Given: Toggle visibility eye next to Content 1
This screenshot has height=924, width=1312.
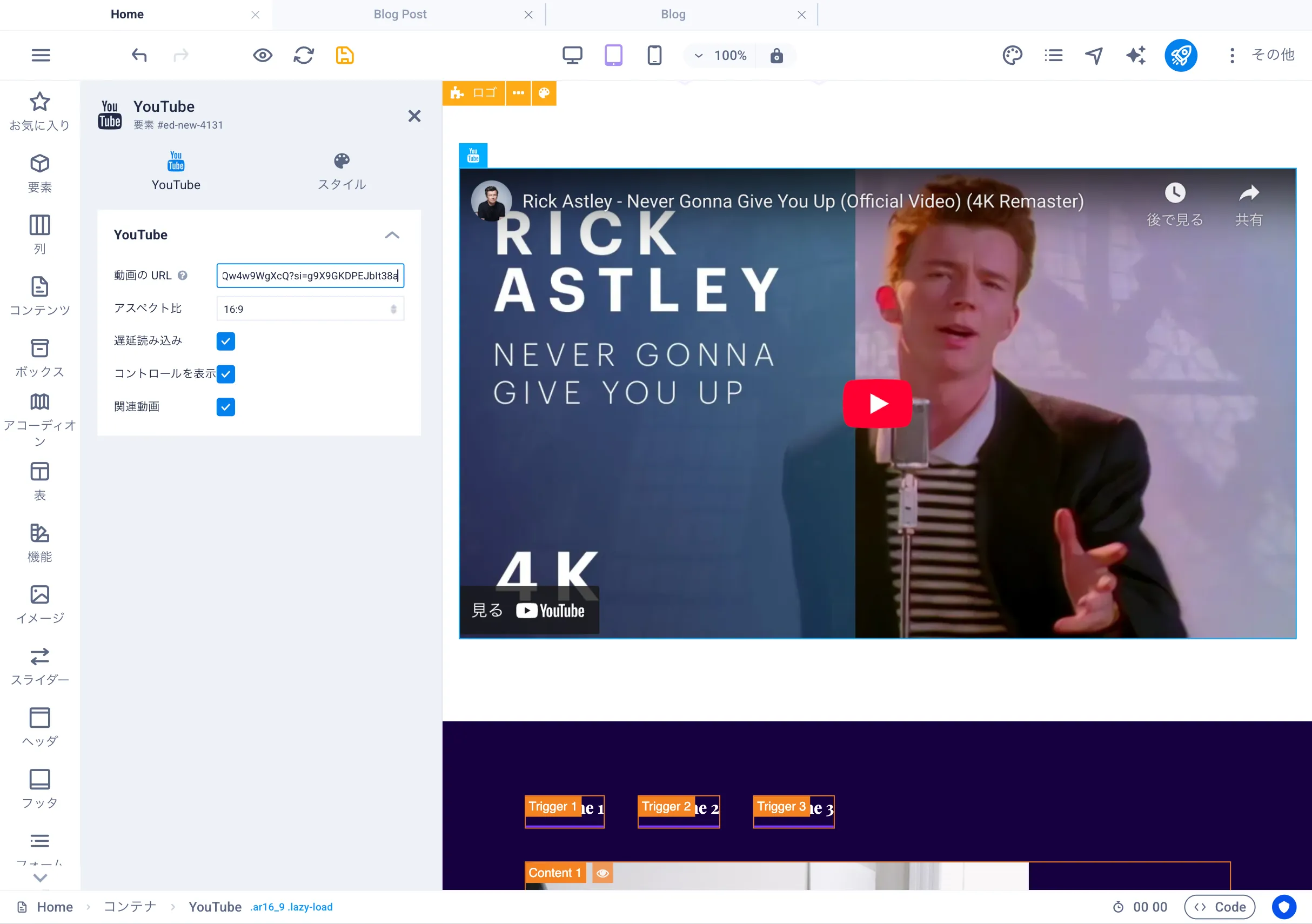Looking at the screenshot, I should coord(603,873).
